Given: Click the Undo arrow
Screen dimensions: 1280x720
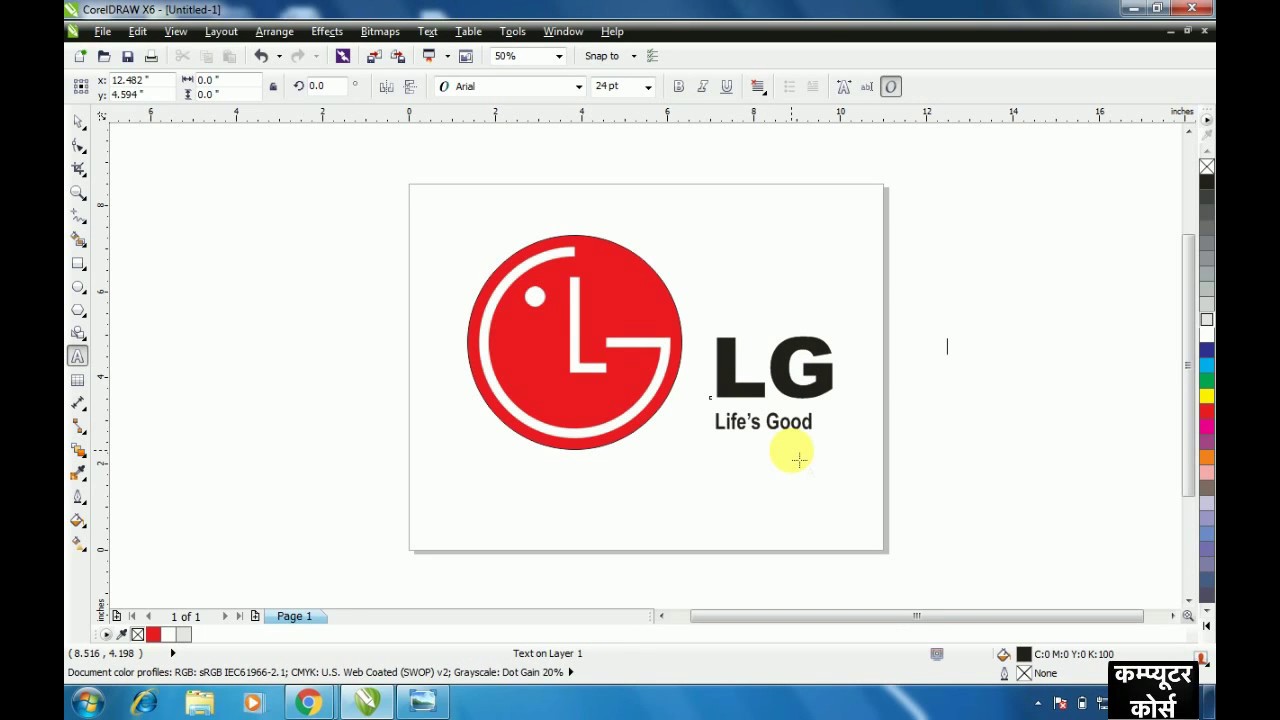Looking at the screenshot, I should point(261,56).
